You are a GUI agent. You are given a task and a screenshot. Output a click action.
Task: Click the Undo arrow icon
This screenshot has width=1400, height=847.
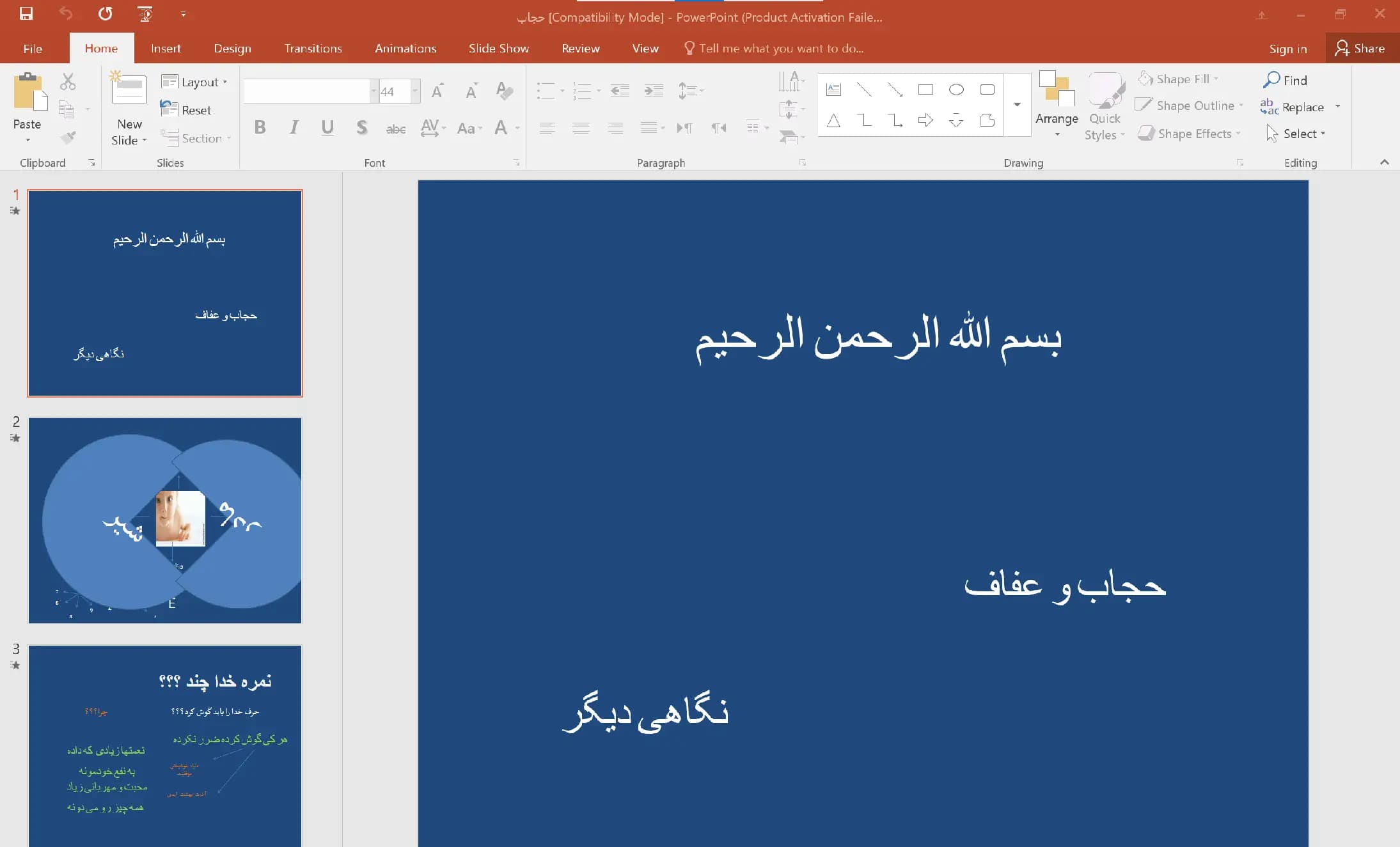click(x=66, y=13)
